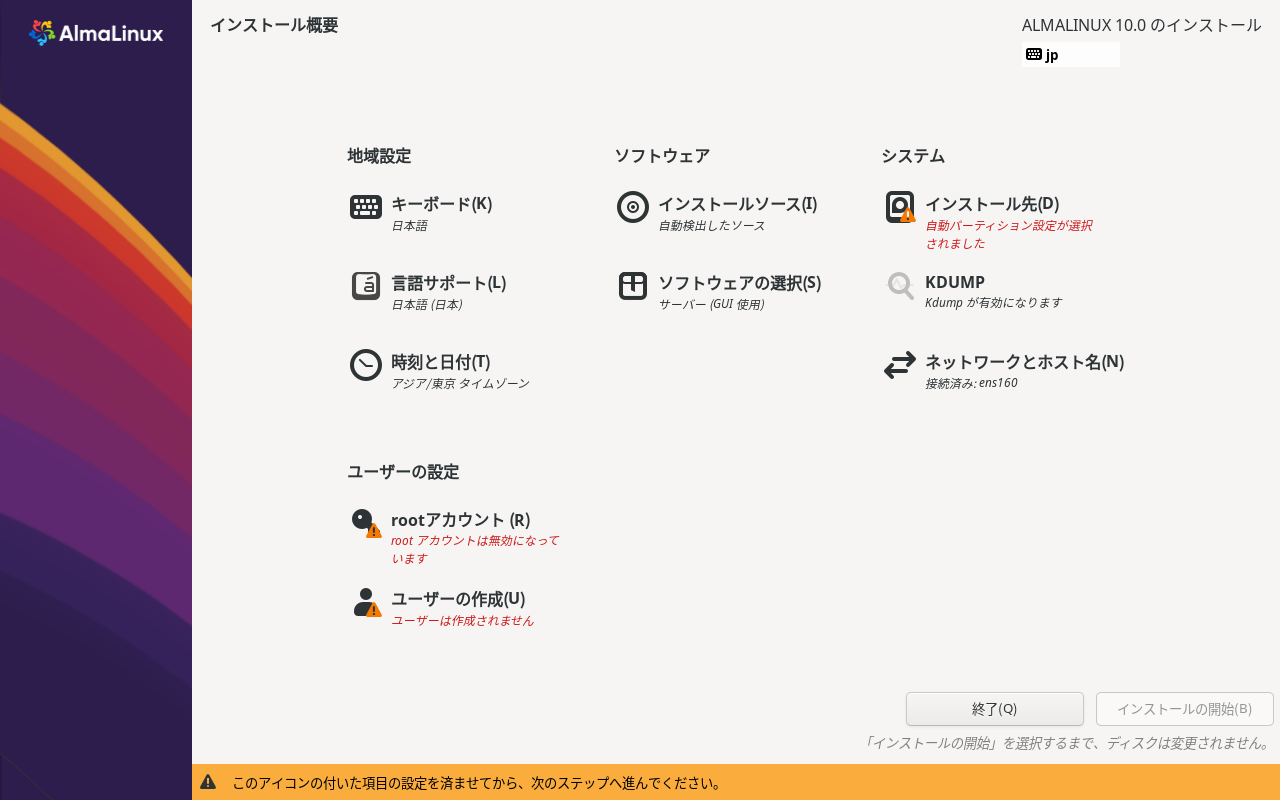Open the software selection icon
Image resolution: width=1280 pixels, height=800 pixels.
[x=633, y=286]
